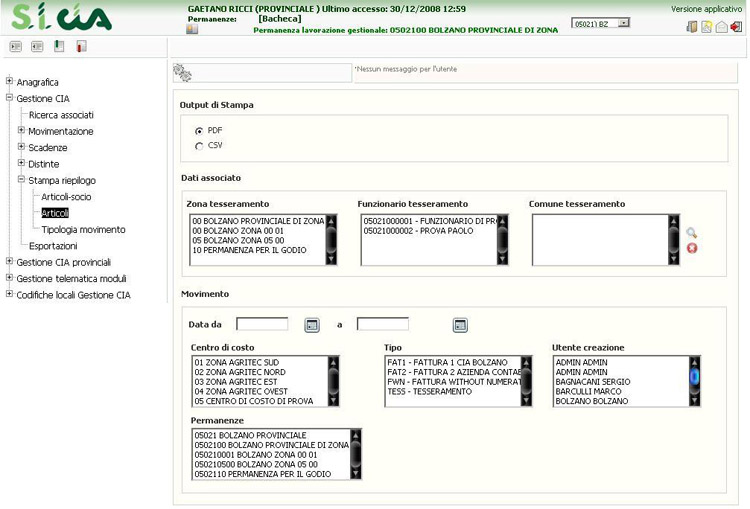Click the Tipo list scroll down arrow
750x509 pixels.
(526, 401)
